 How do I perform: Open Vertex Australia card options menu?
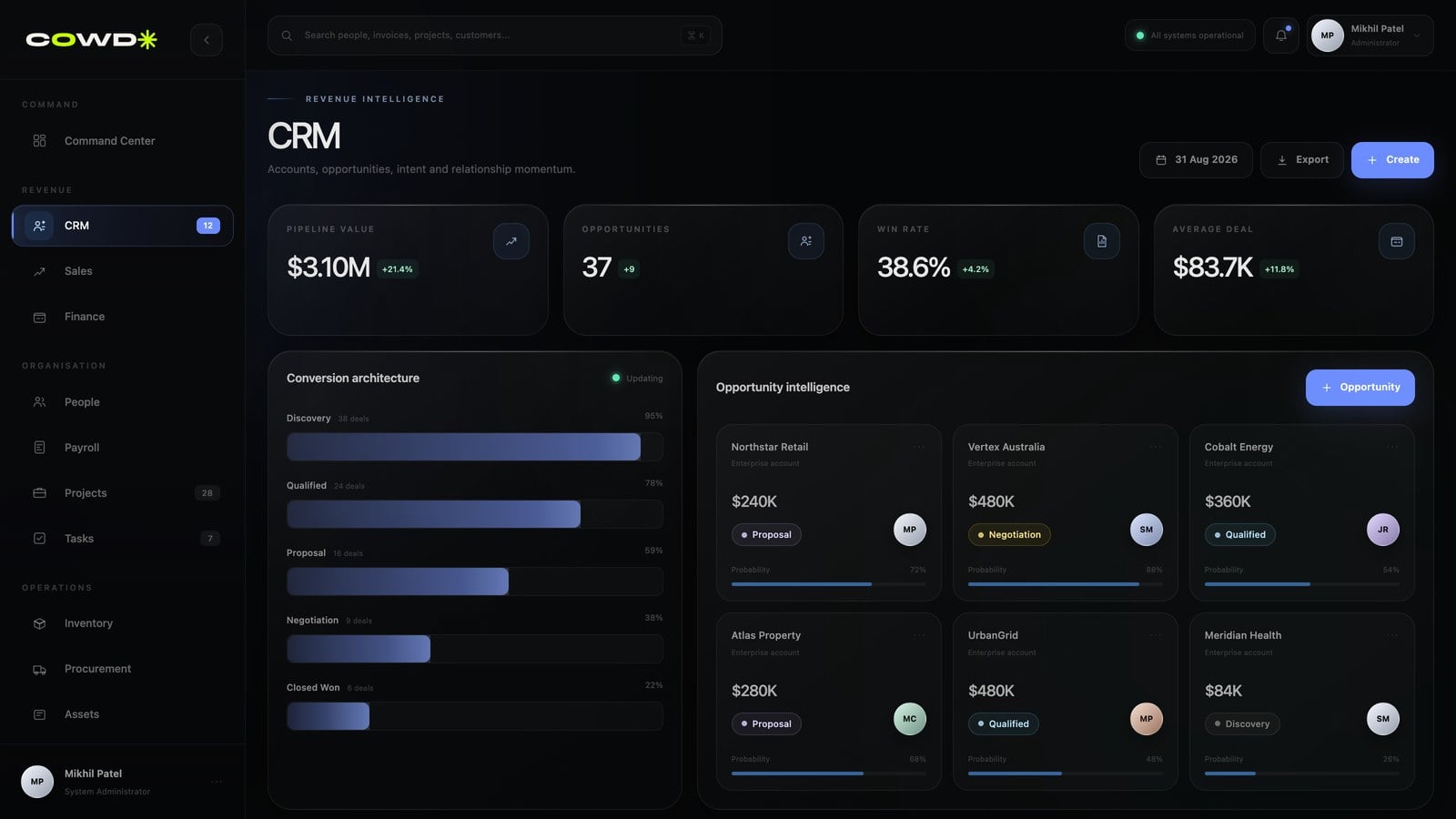[1156, 447]
